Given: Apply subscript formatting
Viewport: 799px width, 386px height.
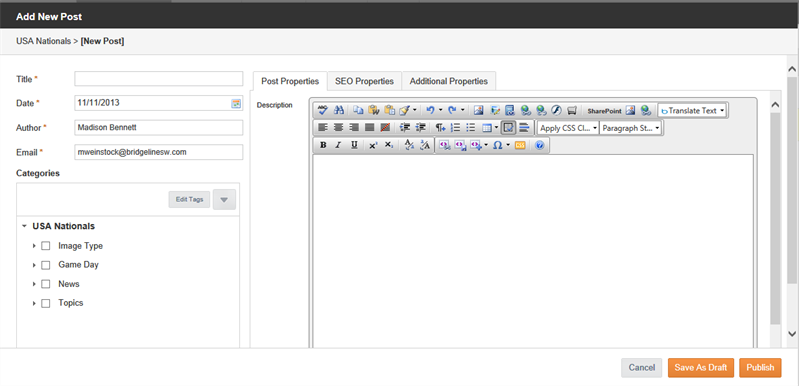Looking at the screenshot, I should coord(389,145).
